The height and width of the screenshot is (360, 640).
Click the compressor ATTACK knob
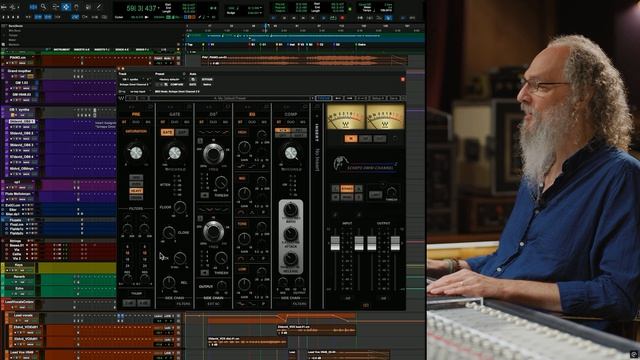[291, 235]
